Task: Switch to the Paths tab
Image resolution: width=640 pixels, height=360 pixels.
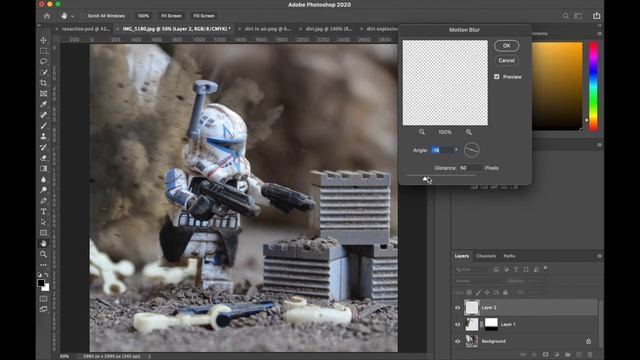Action: (x=509, y=256)
